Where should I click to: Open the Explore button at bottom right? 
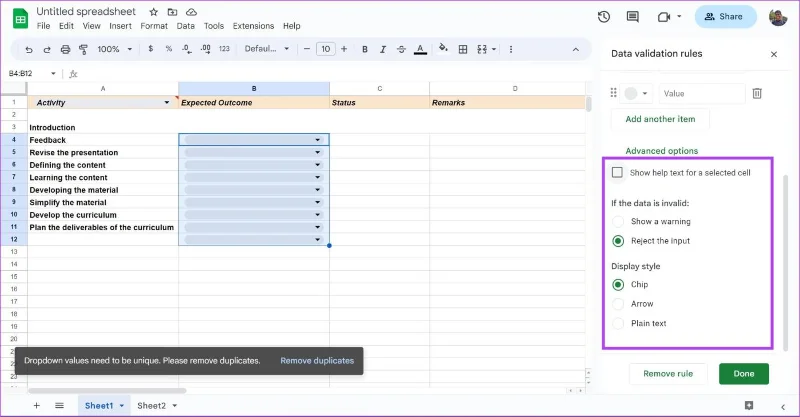click(x=749, y=405)
